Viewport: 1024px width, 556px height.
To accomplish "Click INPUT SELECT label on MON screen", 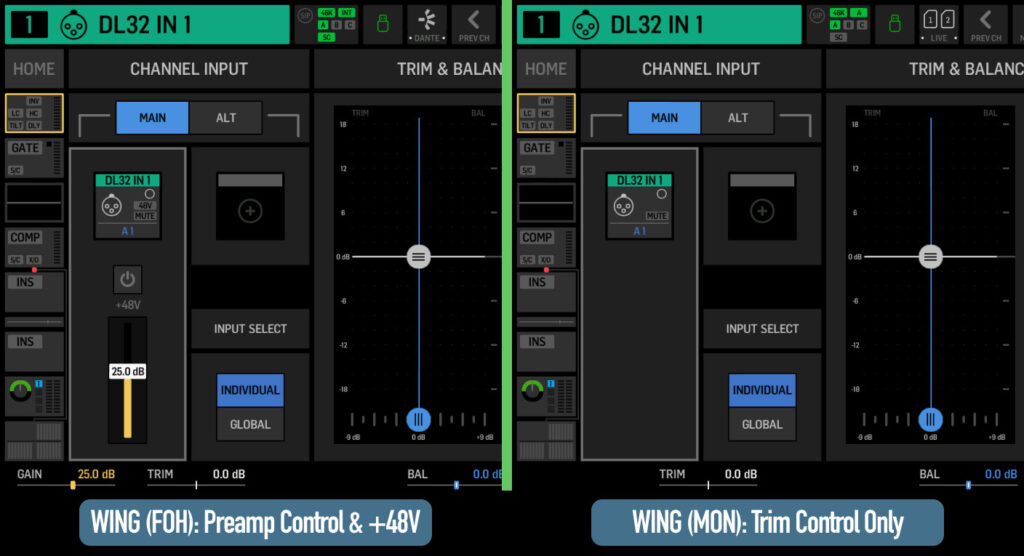I will click(762, 329).
